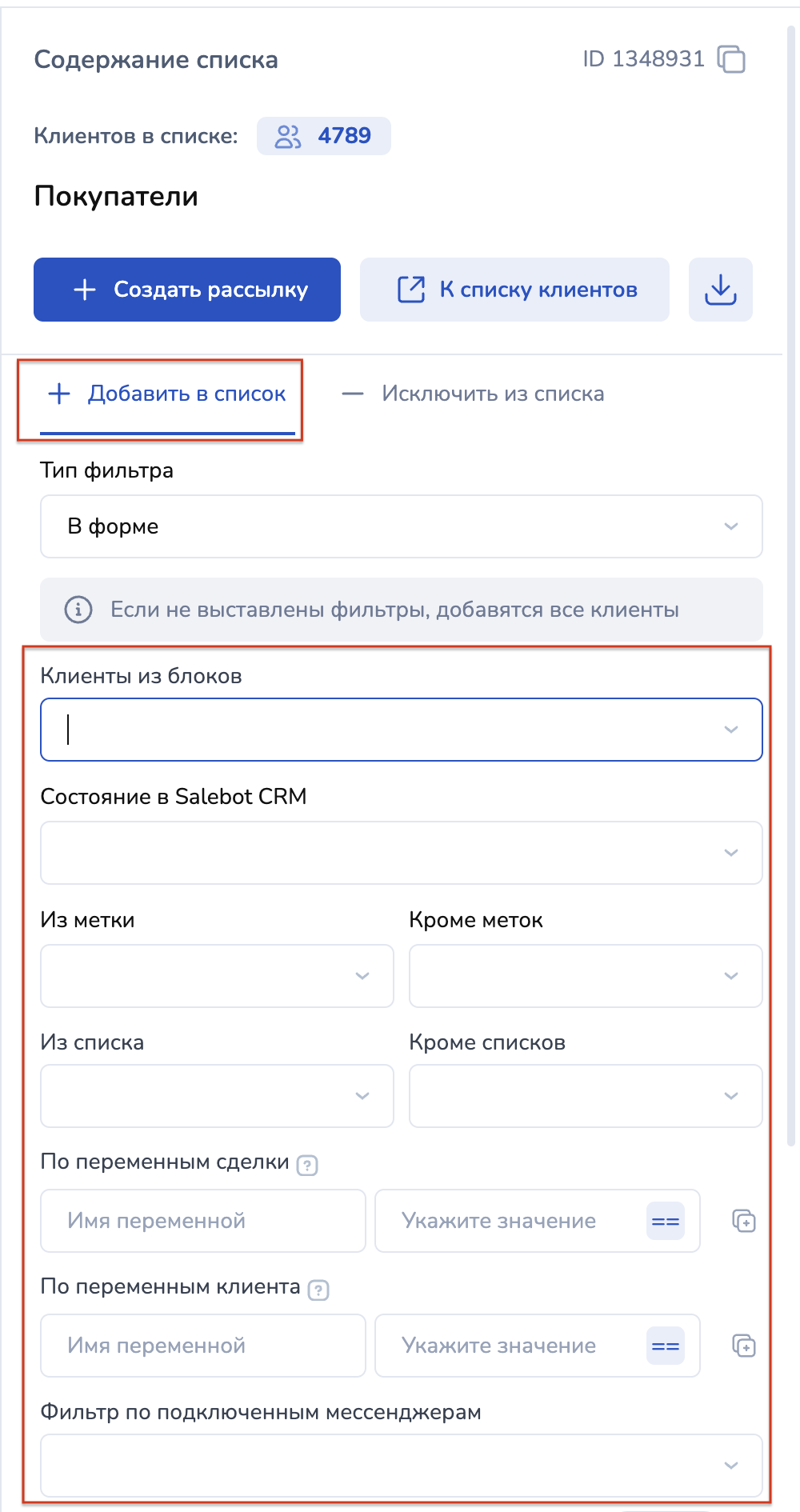This screenshot has height=1512, width=800.
Task: Add another deal variable row icon
Action: pyautogui.click(x=744, y=1221)
